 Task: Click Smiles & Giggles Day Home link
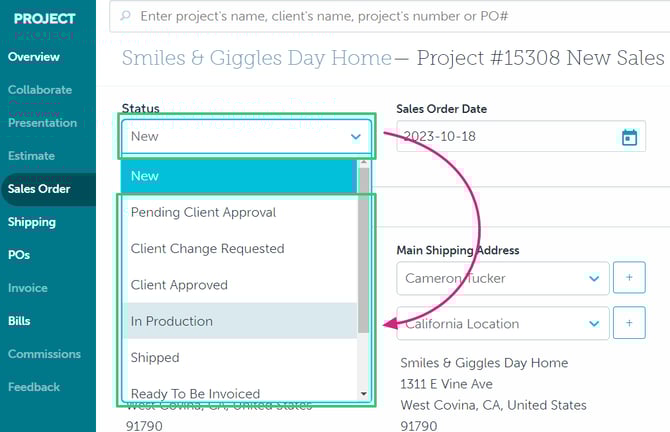(256, 58)
